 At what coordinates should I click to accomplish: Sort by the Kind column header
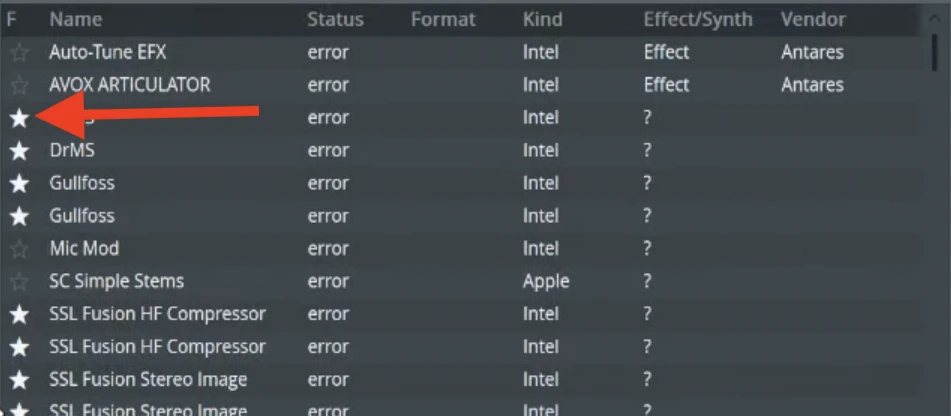tap(542, 19)
